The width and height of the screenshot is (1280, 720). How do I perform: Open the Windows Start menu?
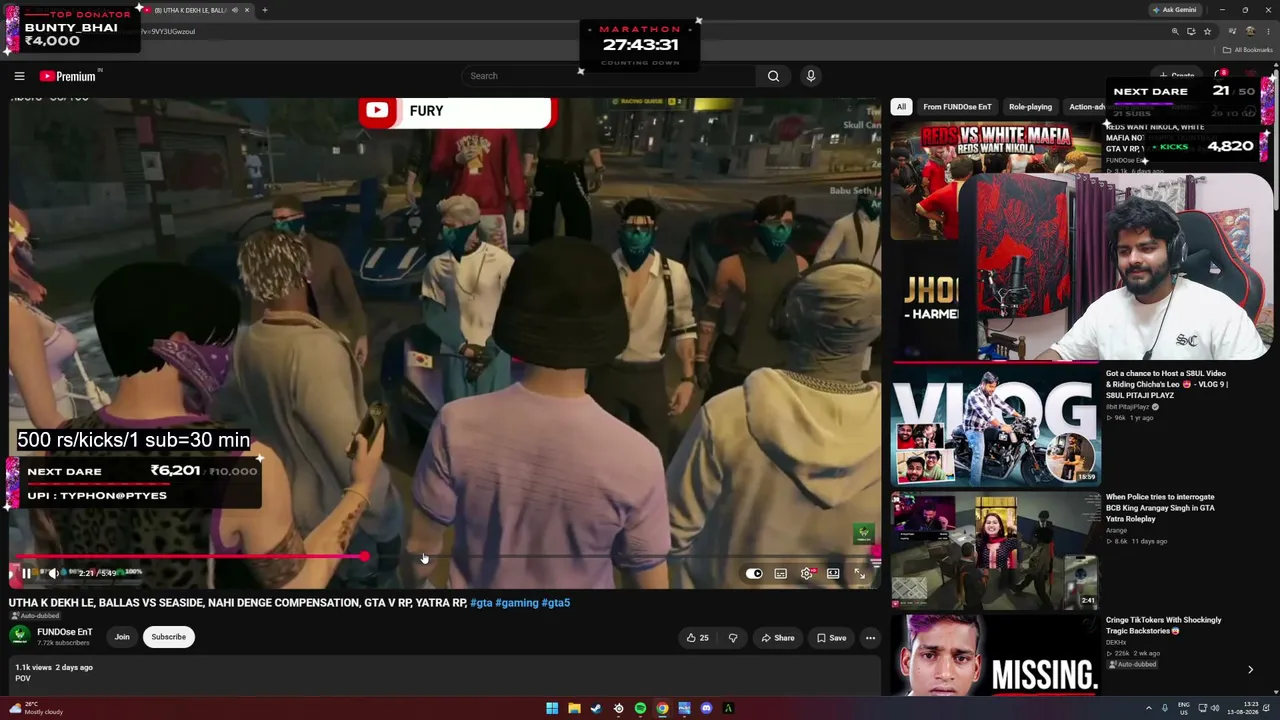point(552,709)
